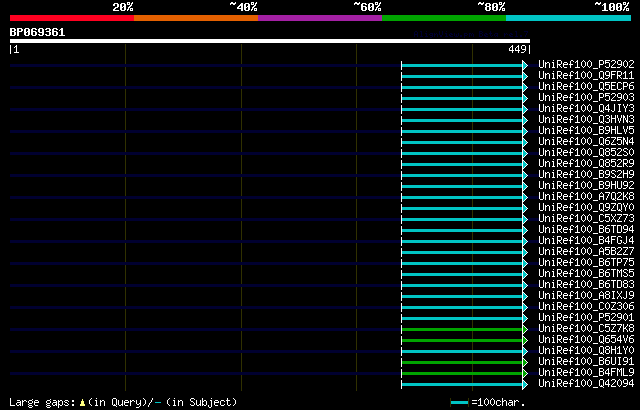Image resolution: width=640 pixels, height=410 pixels.
Task: Click the UniRef100_B6TD94 label
Action: [x=586, y=230]
